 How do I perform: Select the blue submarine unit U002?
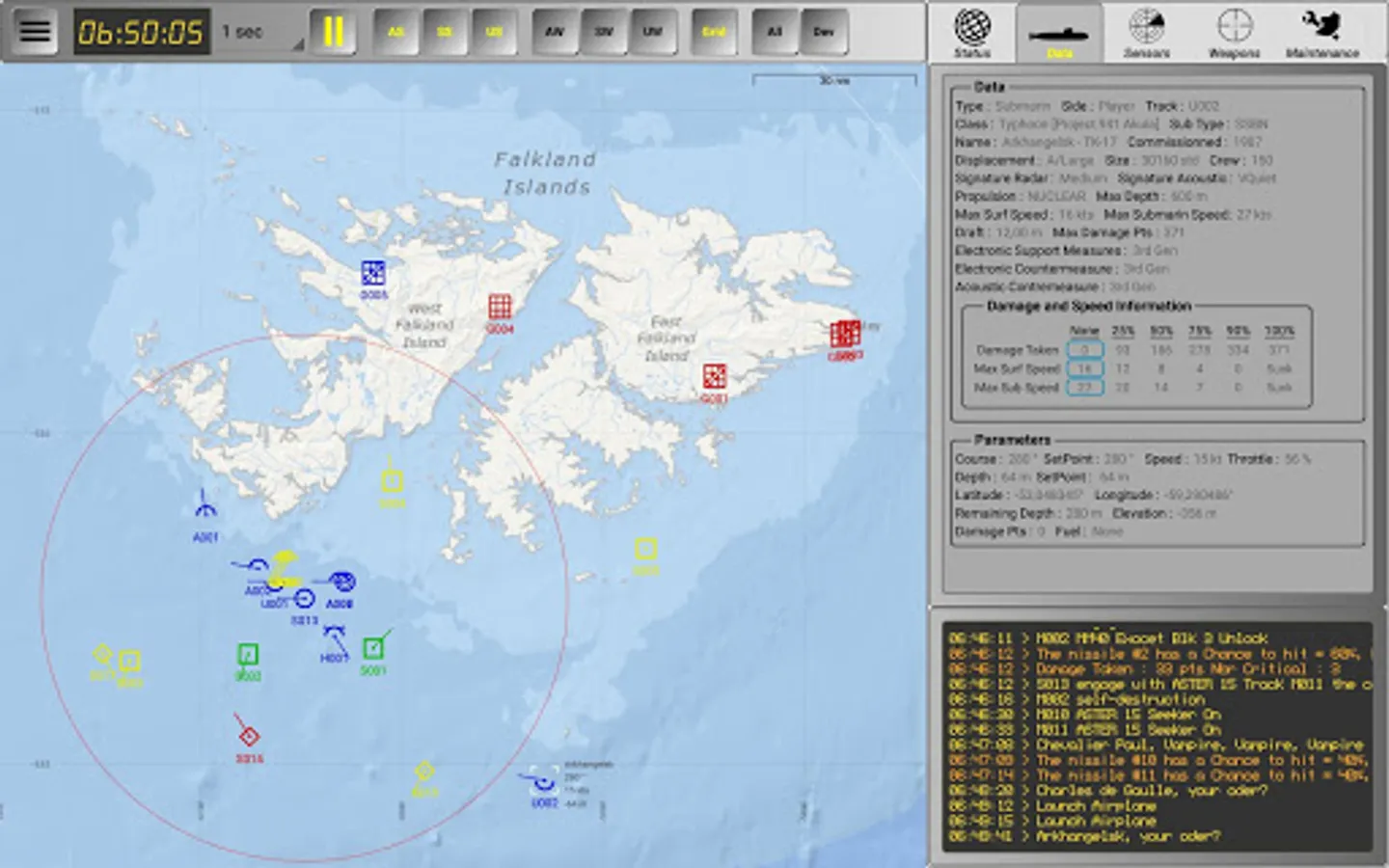tap(544, 782)
